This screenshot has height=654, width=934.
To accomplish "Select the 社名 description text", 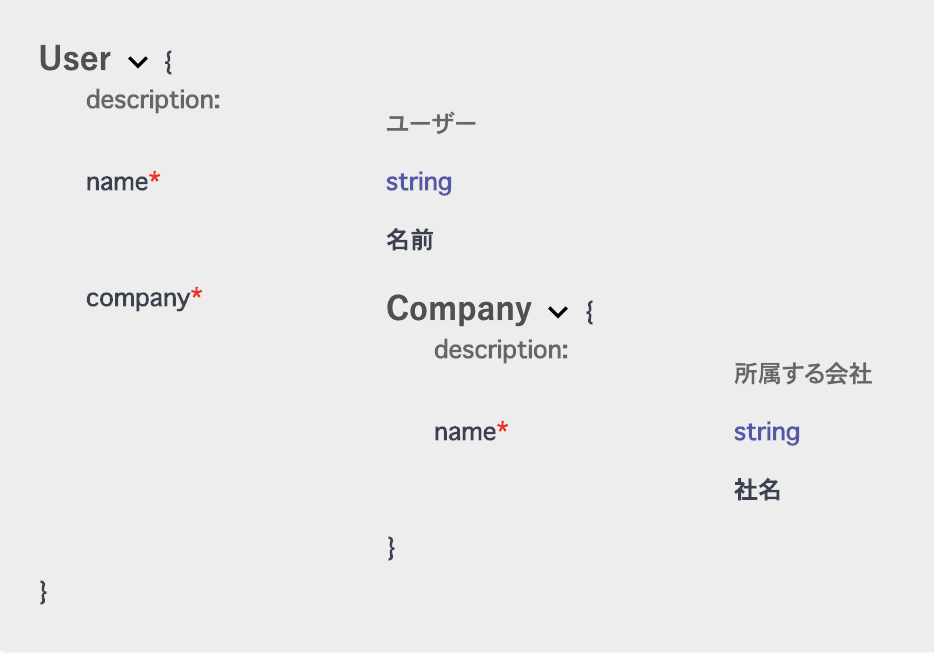I will (756, 490).
